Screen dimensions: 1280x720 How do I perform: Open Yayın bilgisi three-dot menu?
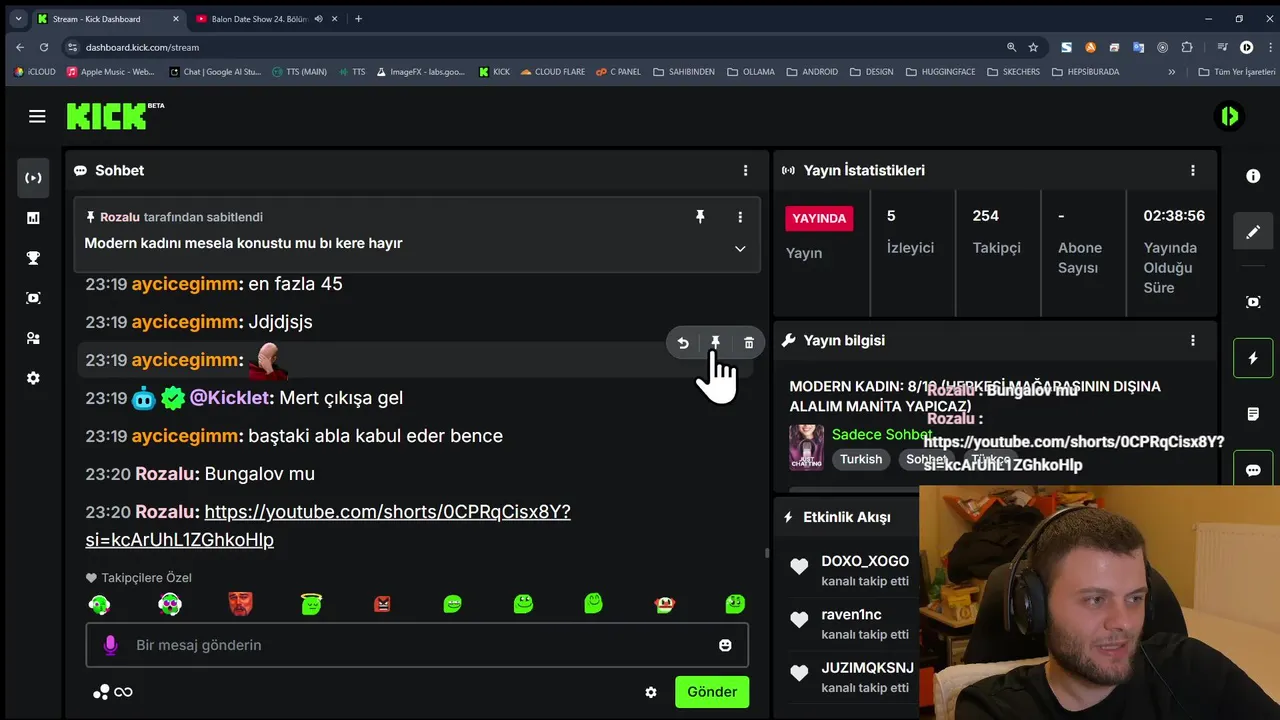click(1193, 341)
